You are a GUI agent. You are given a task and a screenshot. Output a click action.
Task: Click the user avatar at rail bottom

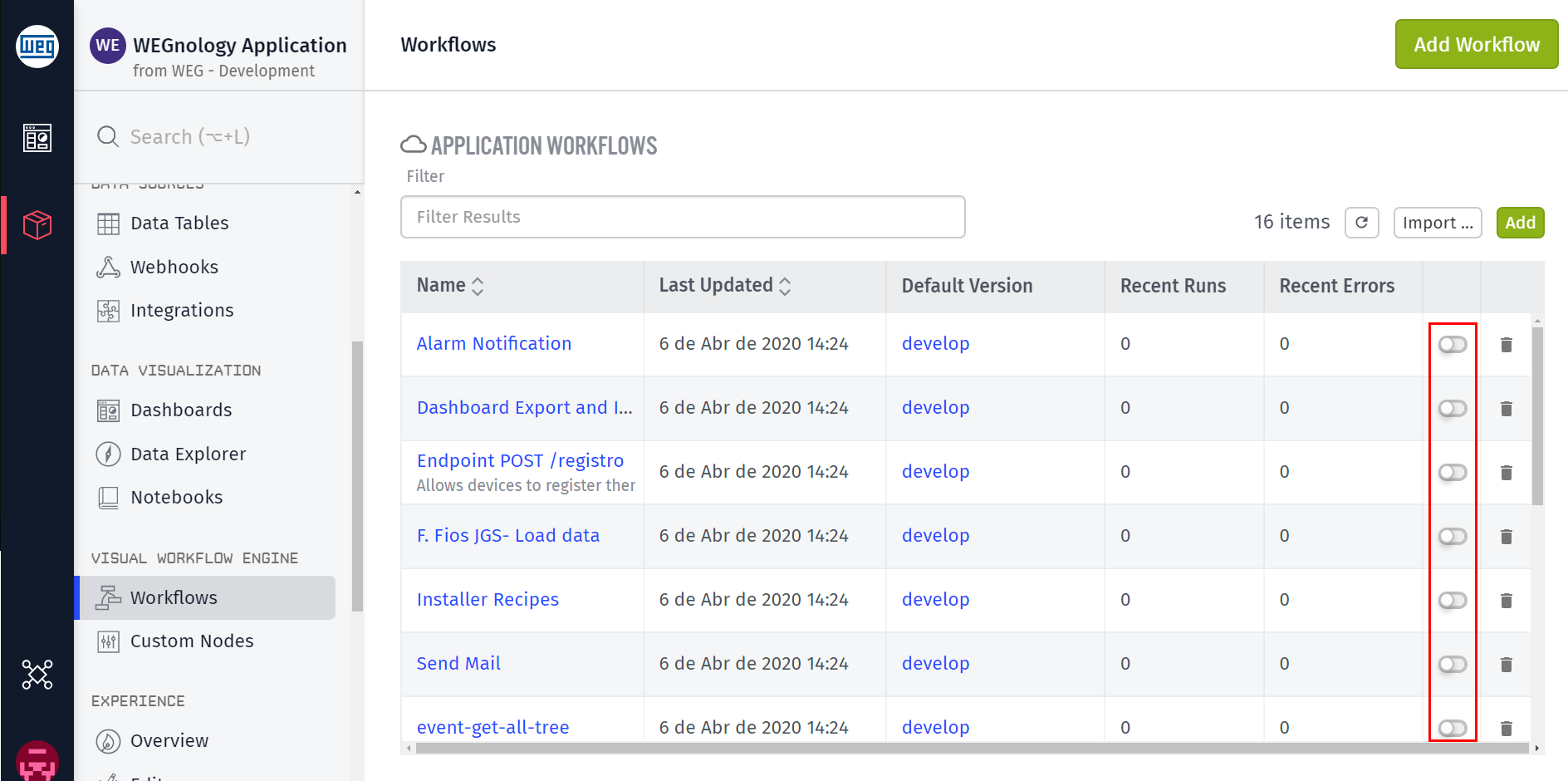[37, 761]
